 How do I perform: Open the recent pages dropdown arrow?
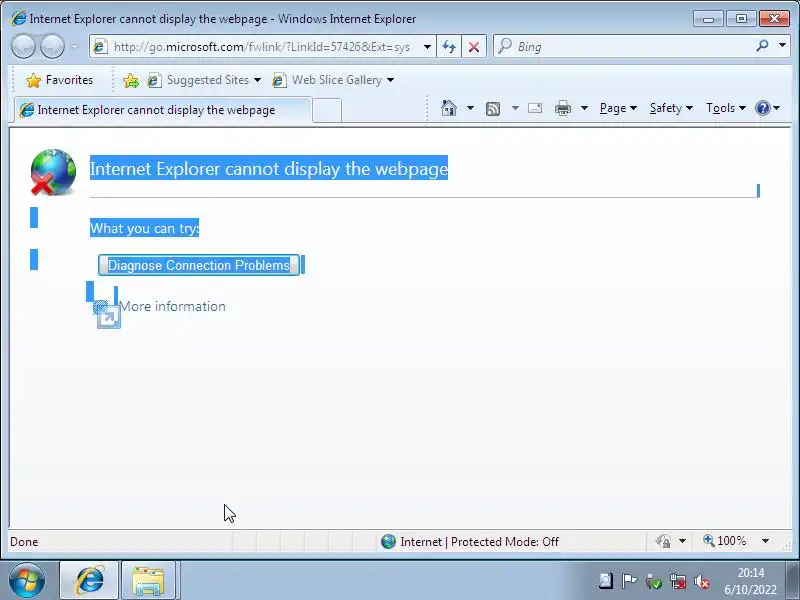tap(74, 47)
